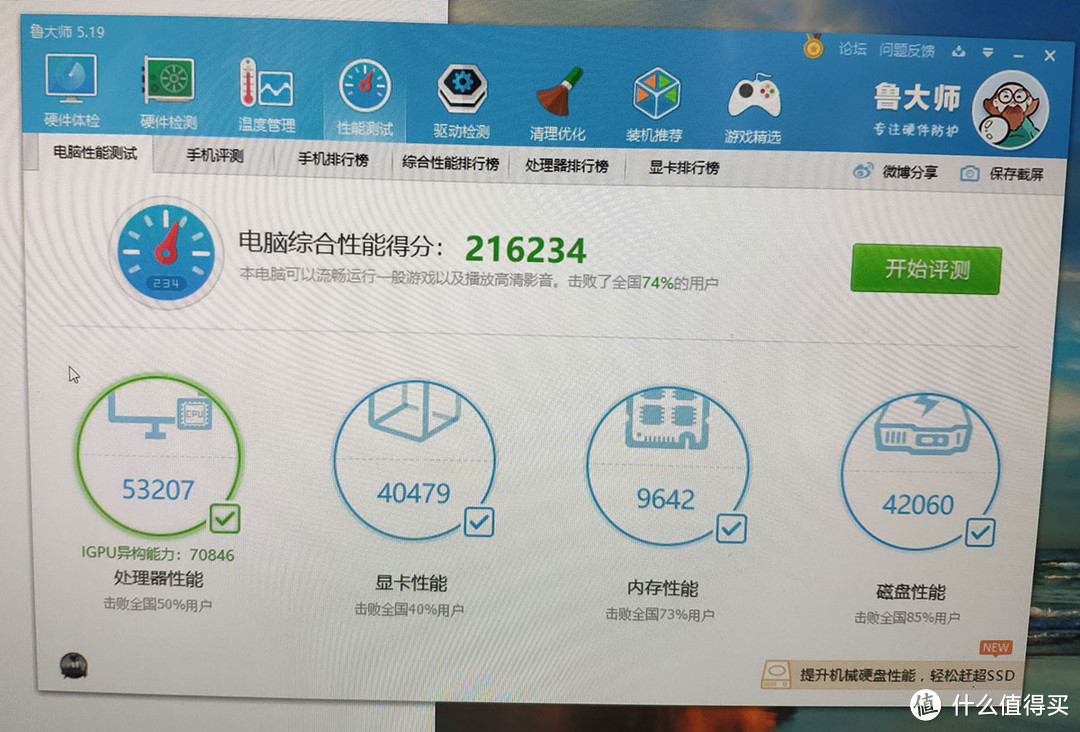Click the camera icon beside 保存截屏

(970, 173)
